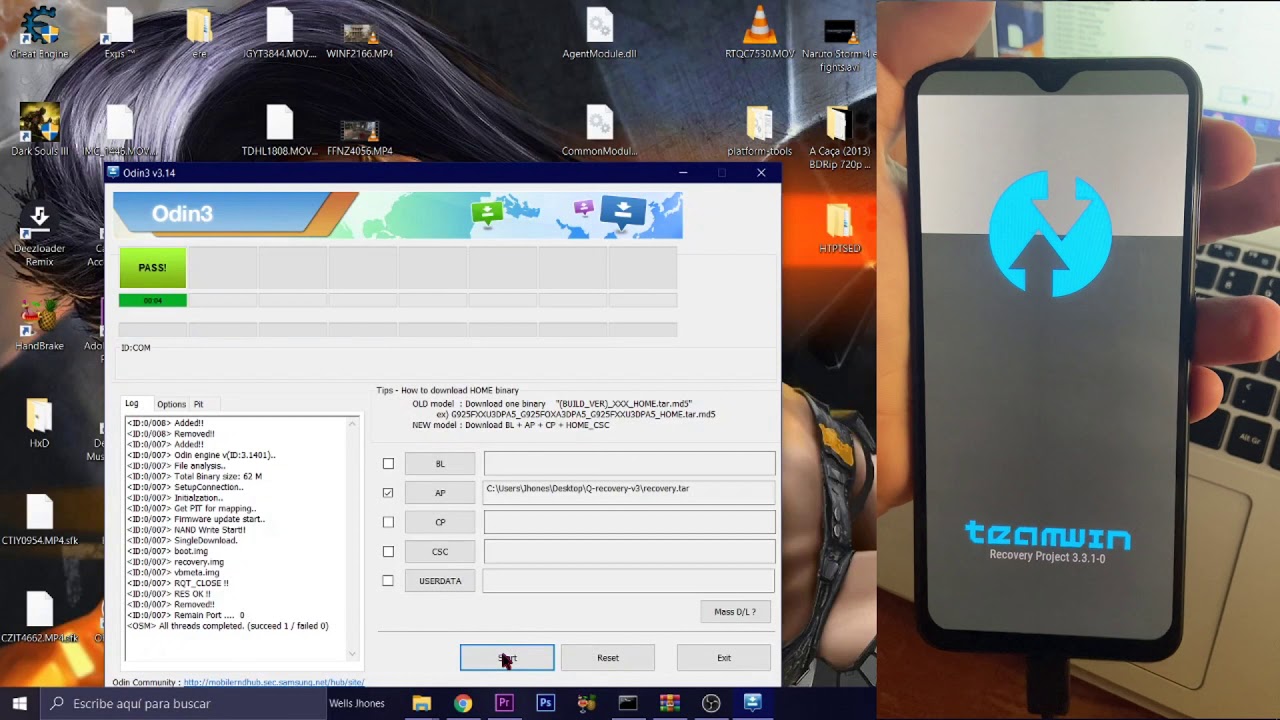Enable the CP checkbox
Image resolution: width=1280 pixels, height=720 pixels.
388,522
